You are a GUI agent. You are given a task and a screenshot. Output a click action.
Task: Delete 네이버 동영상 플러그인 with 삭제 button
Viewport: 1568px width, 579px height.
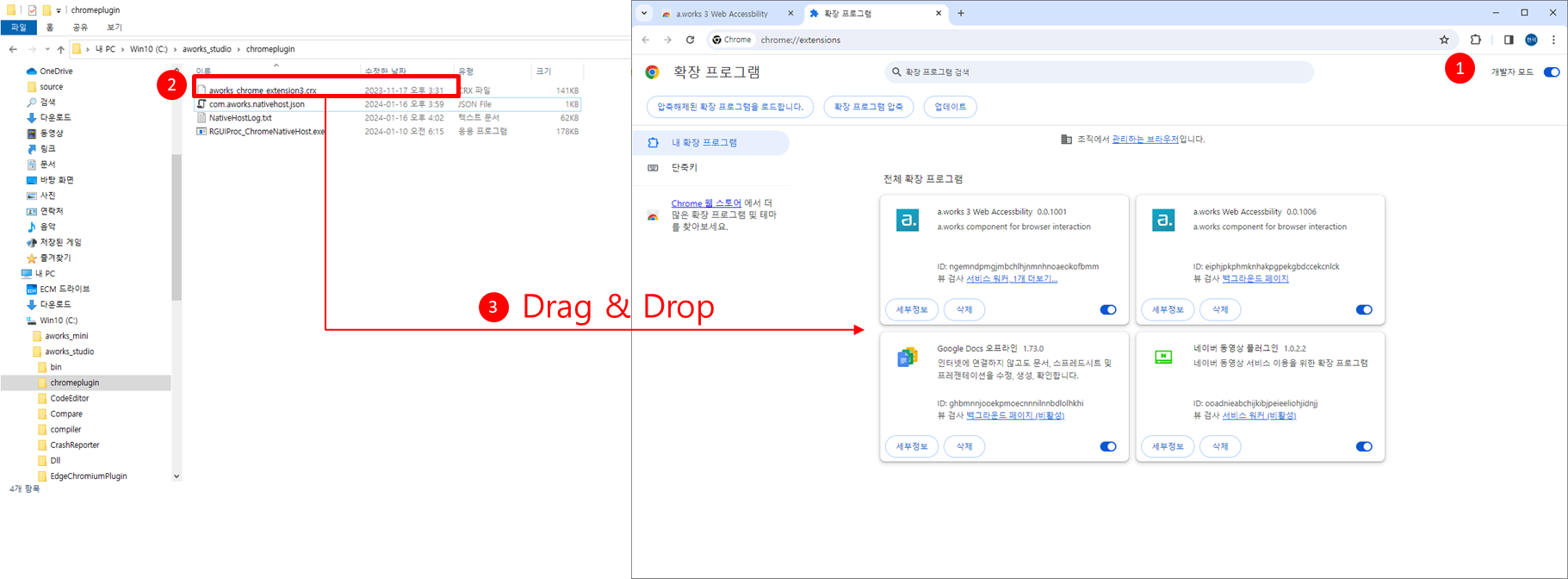(1220, 447)
